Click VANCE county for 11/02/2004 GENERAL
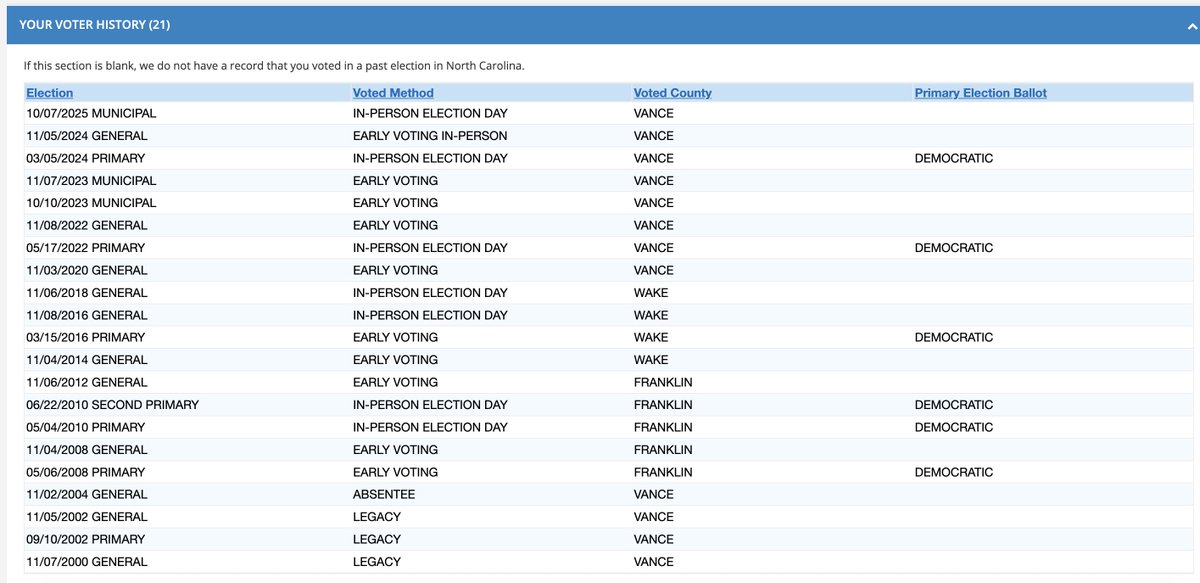This screenshot has height=583, width=1200. [x=654, y=494]
